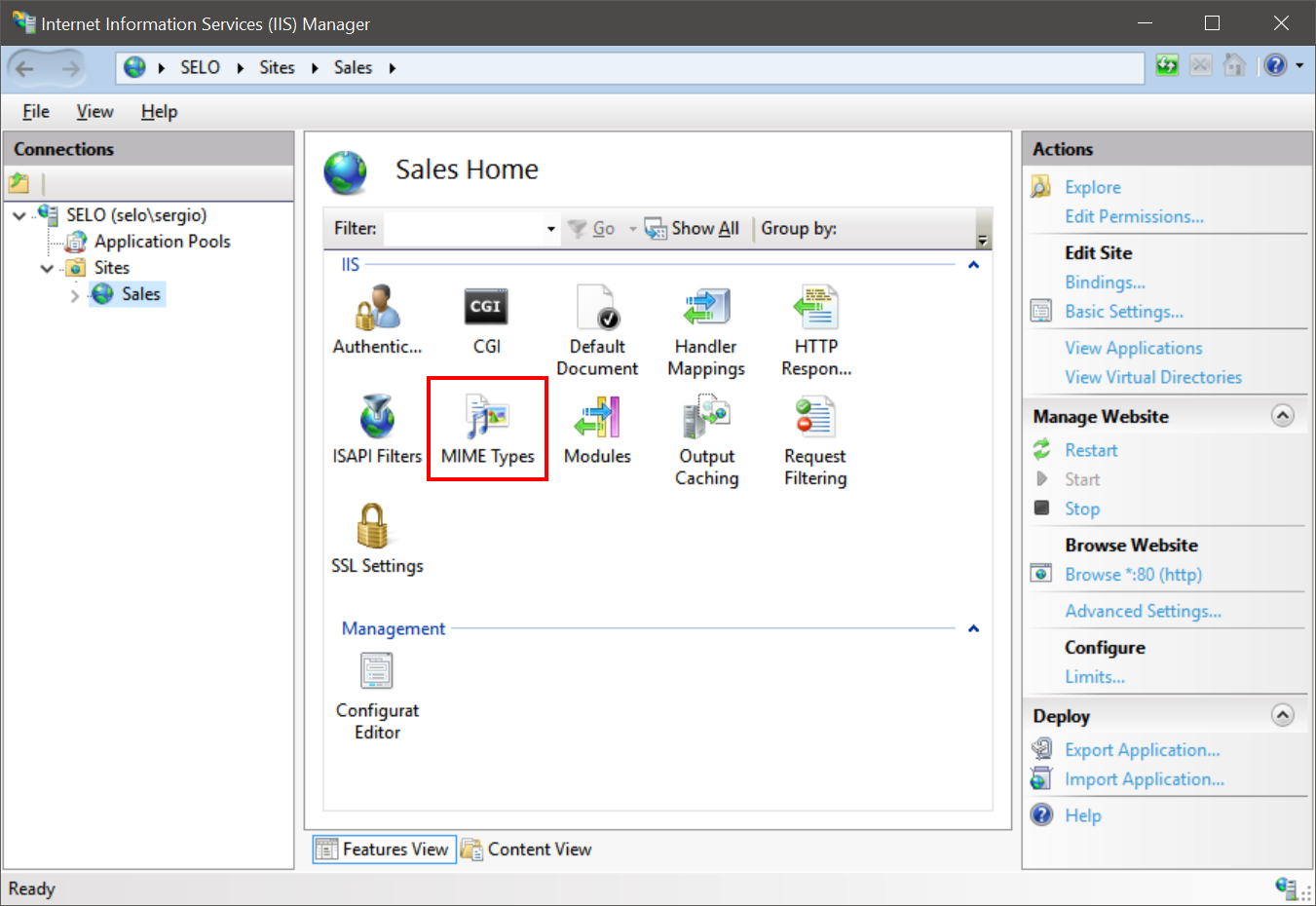Viewport: 1316px width, 906px height.
Task: Expand the arrow after Sales in breadcrumb
Action: click(393, 68)
